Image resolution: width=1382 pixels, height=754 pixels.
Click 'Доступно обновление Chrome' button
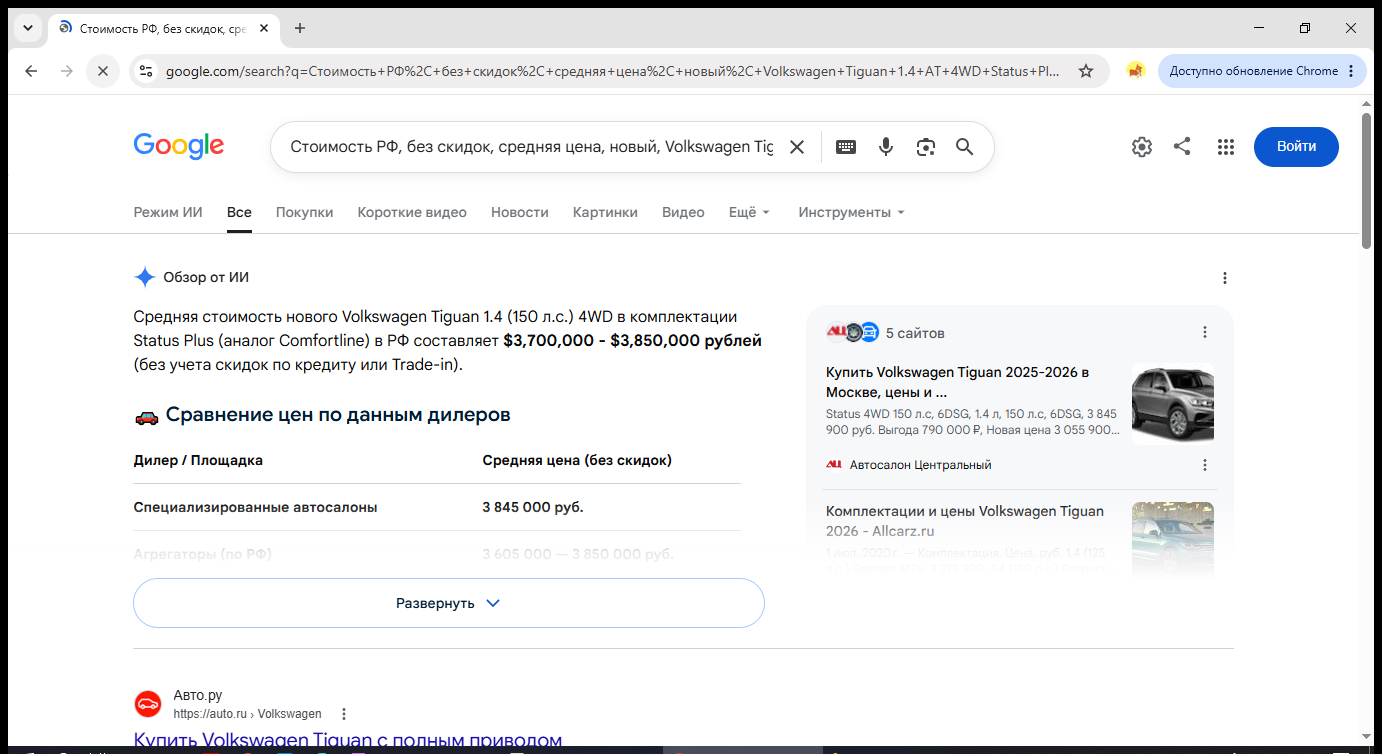click(x=1262, y=71)
